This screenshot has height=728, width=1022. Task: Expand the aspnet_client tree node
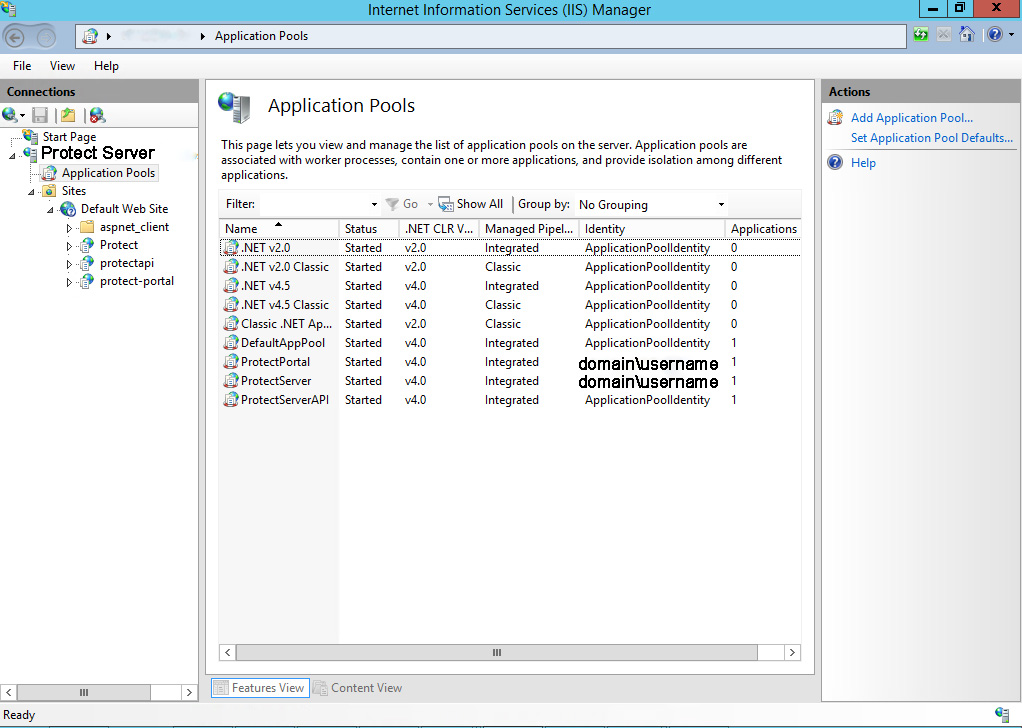click(x=69, y=228)
